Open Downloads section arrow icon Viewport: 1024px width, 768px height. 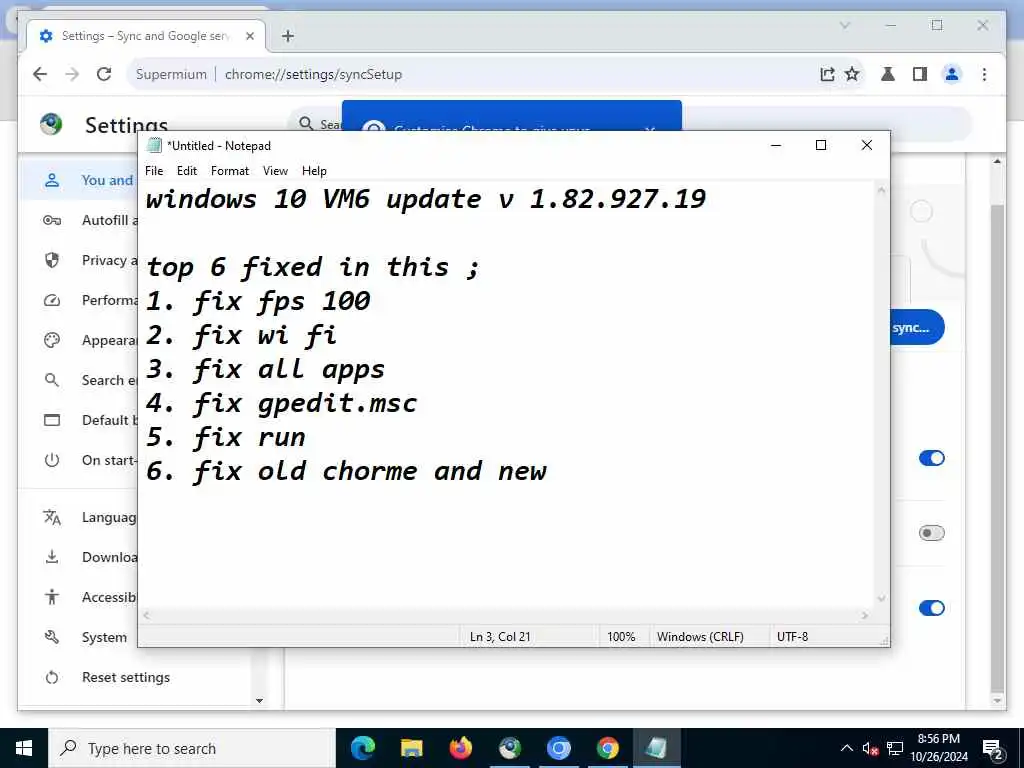(52, 557)
